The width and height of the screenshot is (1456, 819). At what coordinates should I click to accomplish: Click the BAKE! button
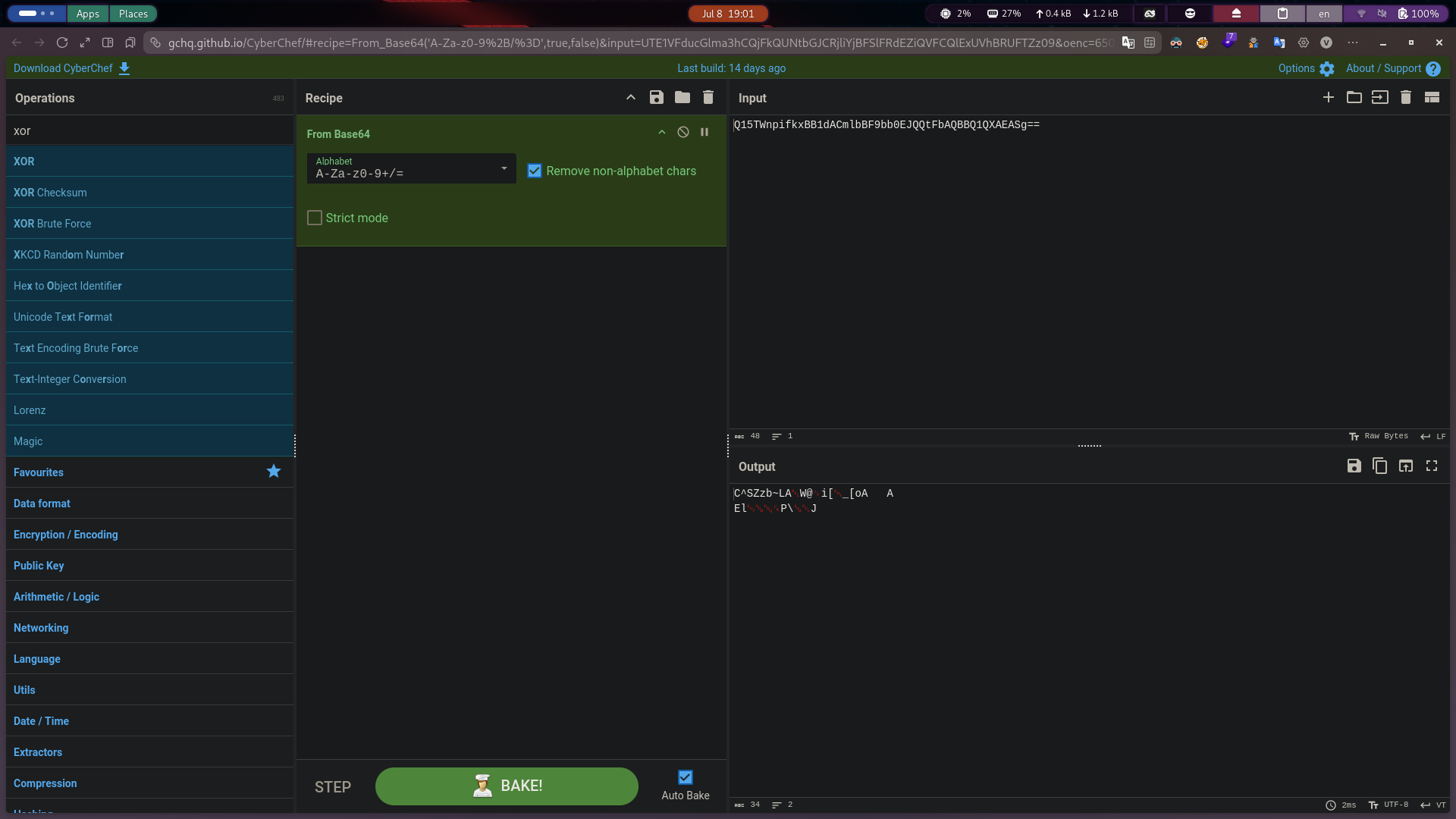tap(507, 786)
